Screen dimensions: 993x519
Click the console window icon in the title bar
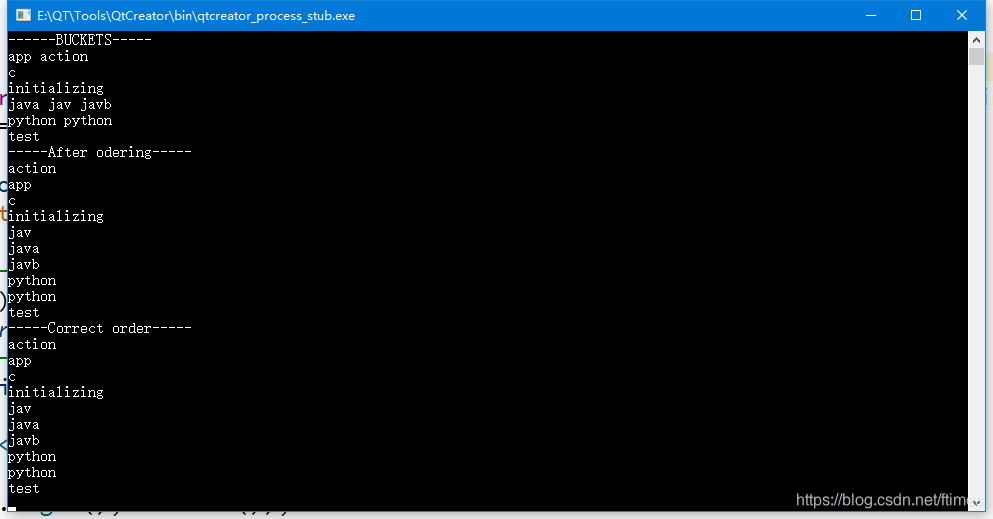pos(23,15)
